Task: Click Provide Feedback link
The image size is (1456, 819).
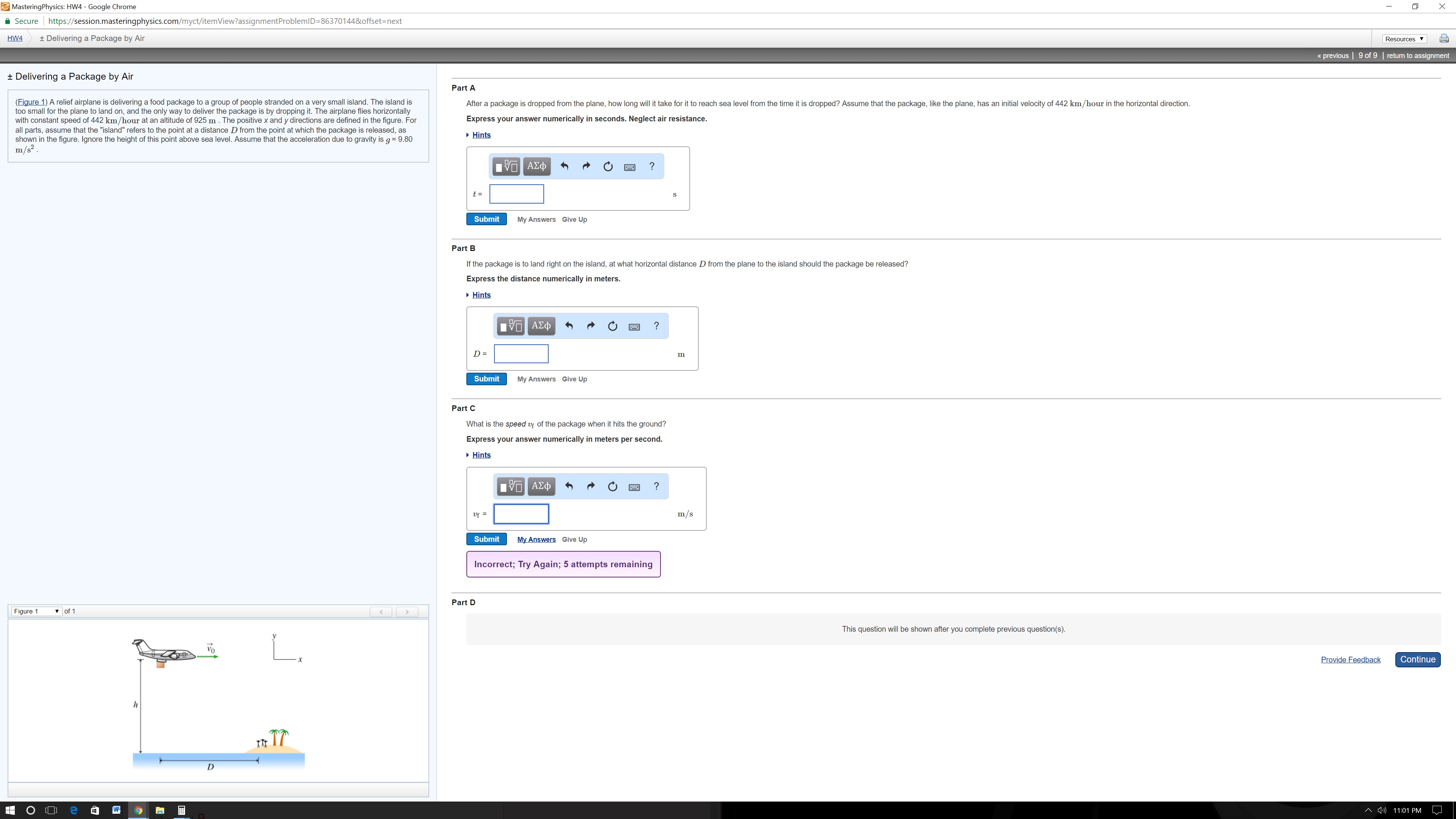Action: coord(1350,660)
